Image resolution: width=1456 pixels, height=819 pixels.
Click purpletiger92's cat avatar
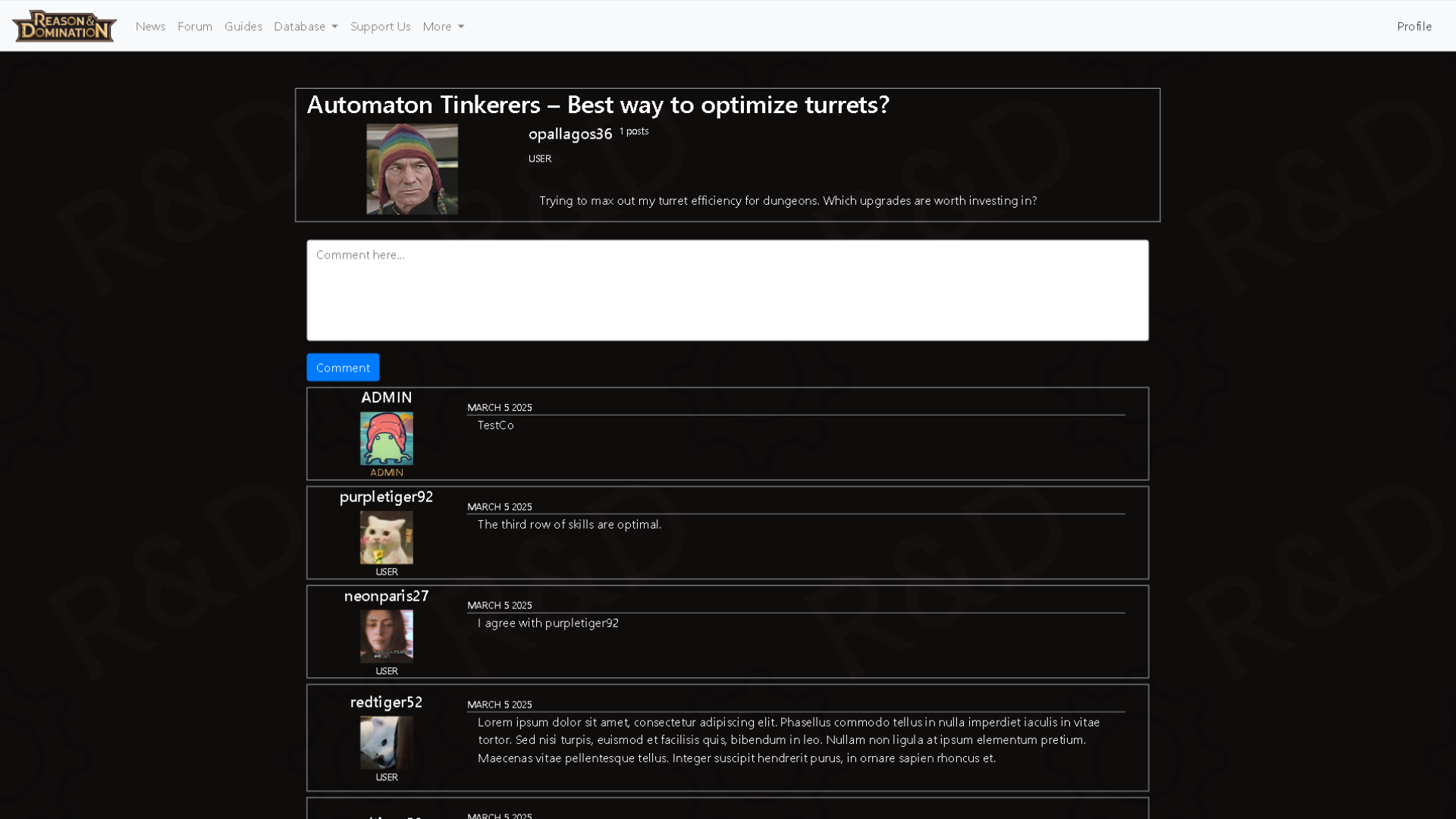coord(386,538)
